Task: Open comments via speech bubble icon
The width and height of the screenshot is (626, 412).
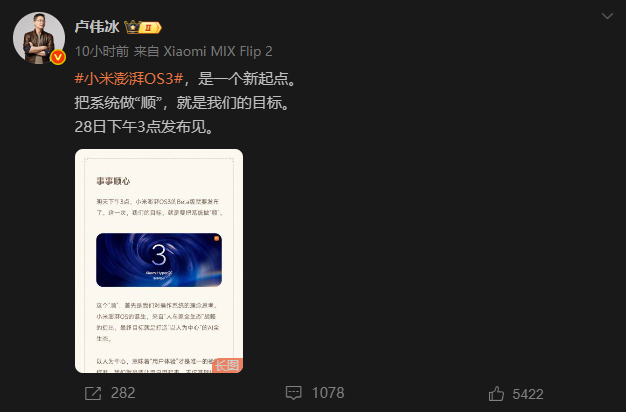Action: [294, 393]
